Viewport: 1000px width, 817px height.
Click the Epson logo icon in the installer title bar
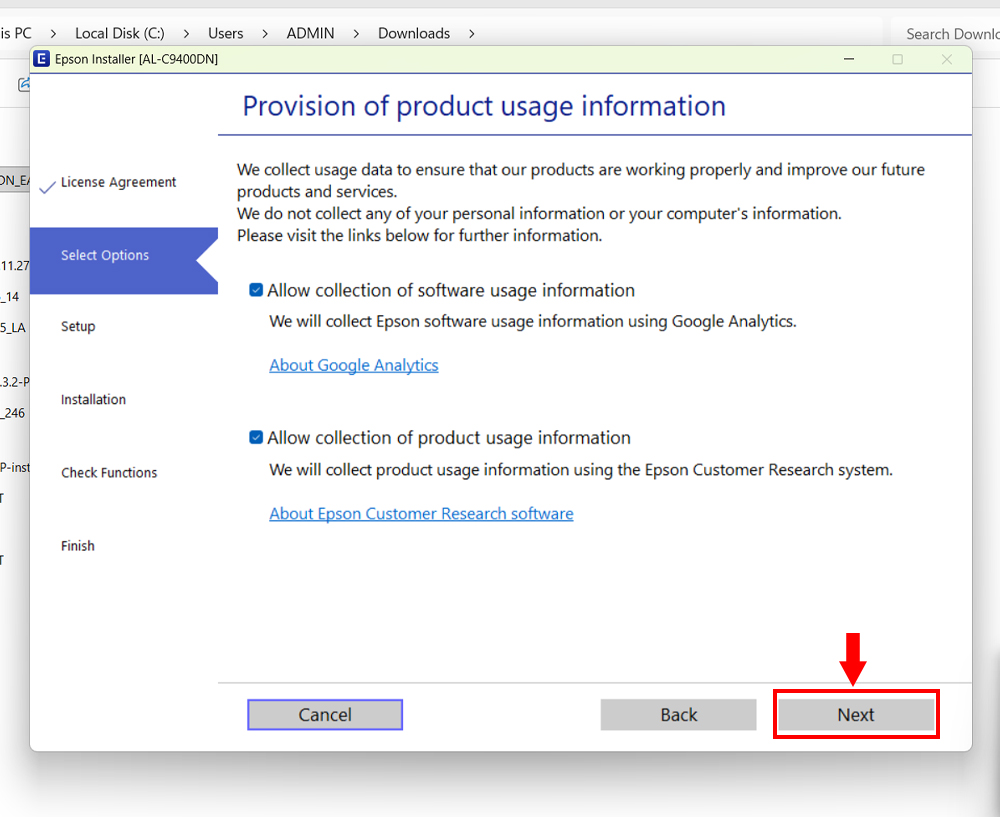click(41, 59)
